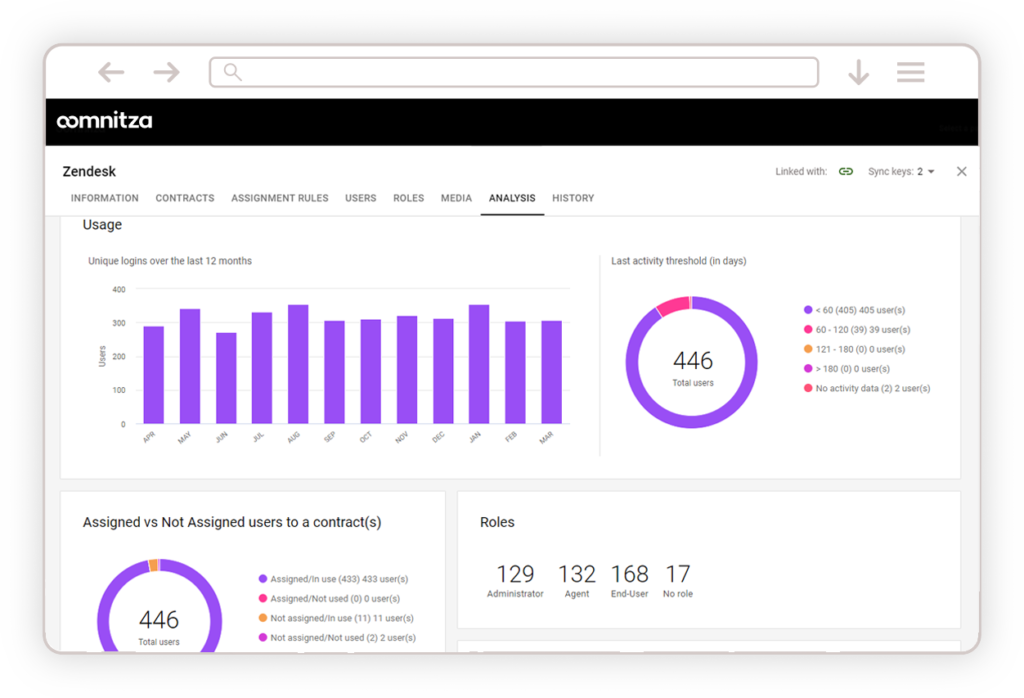Toggle the '60 - 120 (39)' legend dot
This screenshot has height=698, width=1024.
[808, 330]
